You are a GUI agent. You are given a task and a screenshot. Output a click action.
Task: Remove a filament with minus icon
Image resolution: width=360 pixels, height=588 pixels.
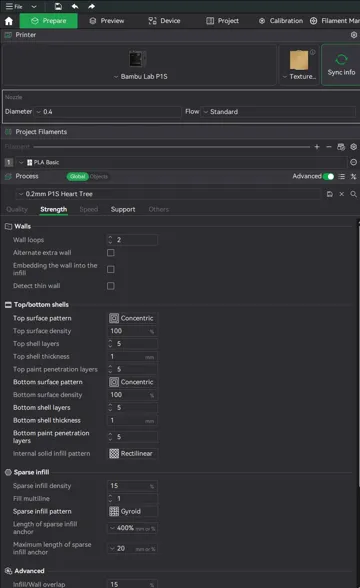pos(329,147)
